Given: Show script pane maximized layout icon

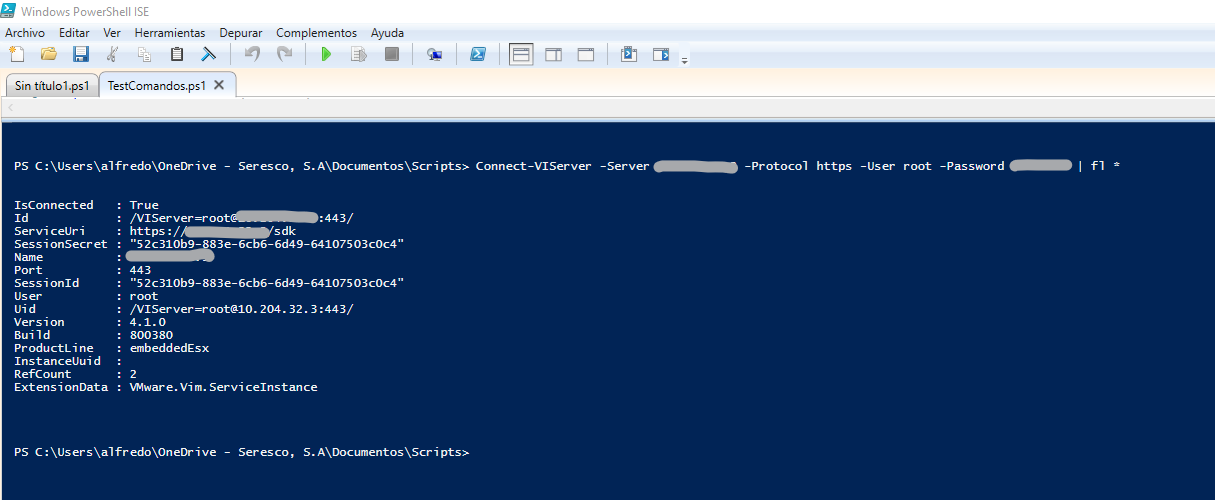Looking at the screenshot, I should [x=586, y=54].
